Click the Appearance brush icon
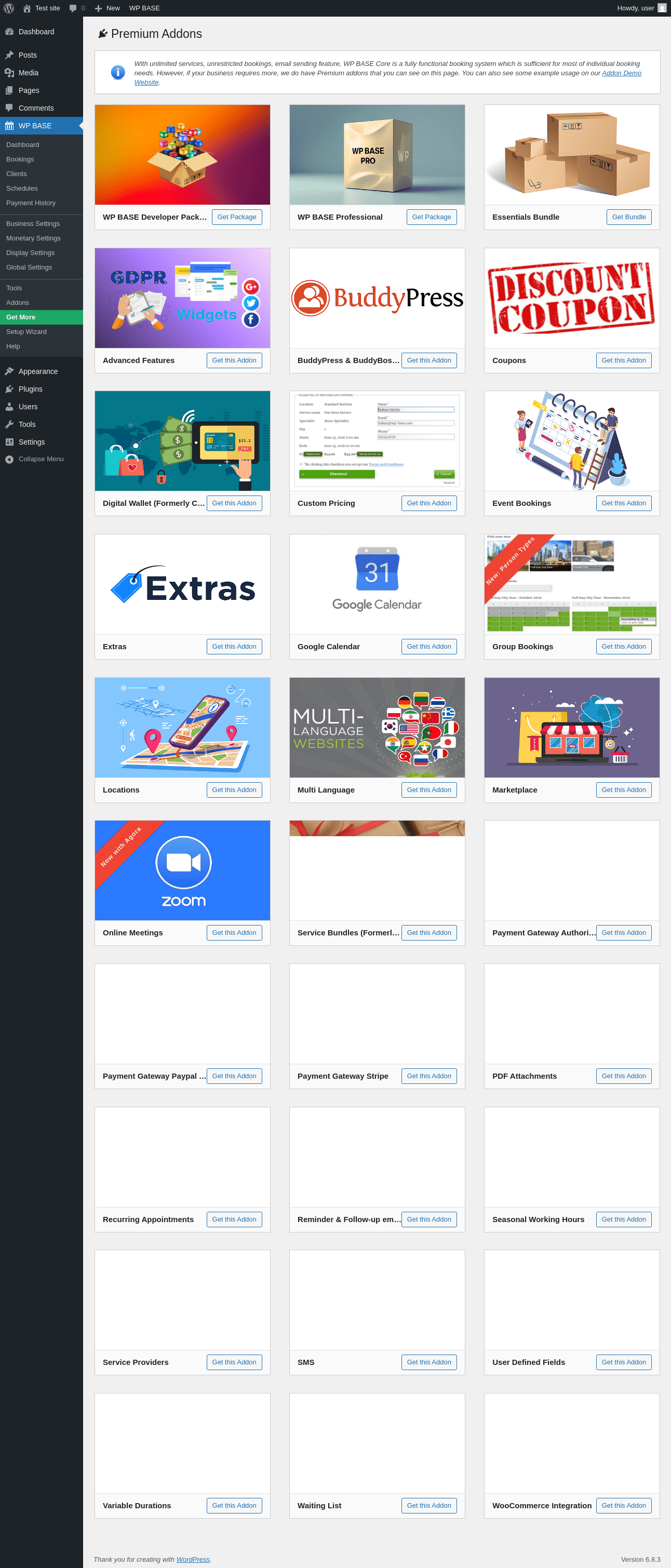The width and height of the screenshot is (671, 1568). 9,371
